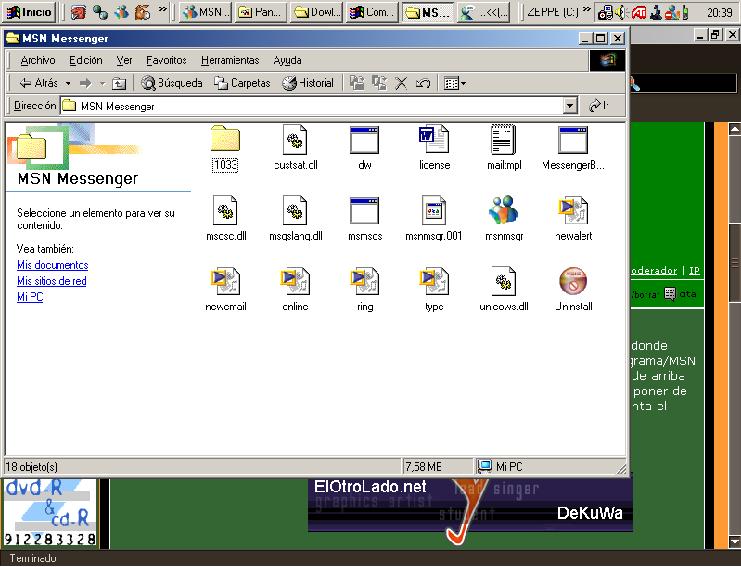Switch to the Pan... taskbar button

click(260, 12)
